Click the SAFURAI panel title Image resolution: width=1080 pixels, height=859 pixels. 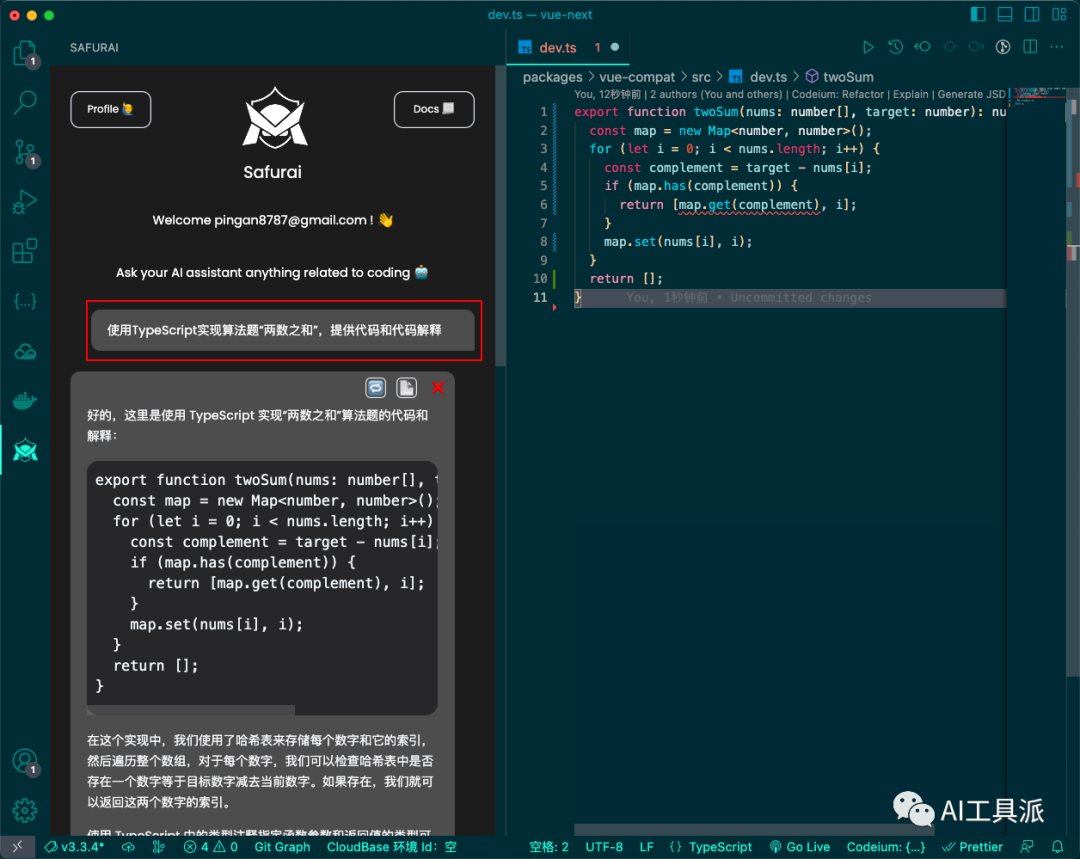point(94,48)
